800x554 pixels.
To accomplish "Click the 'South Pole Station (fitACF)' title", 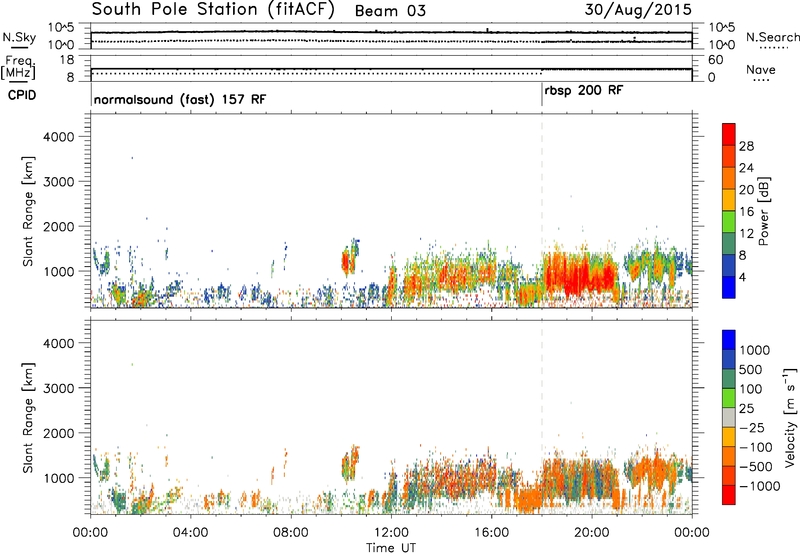I will 213,10.
